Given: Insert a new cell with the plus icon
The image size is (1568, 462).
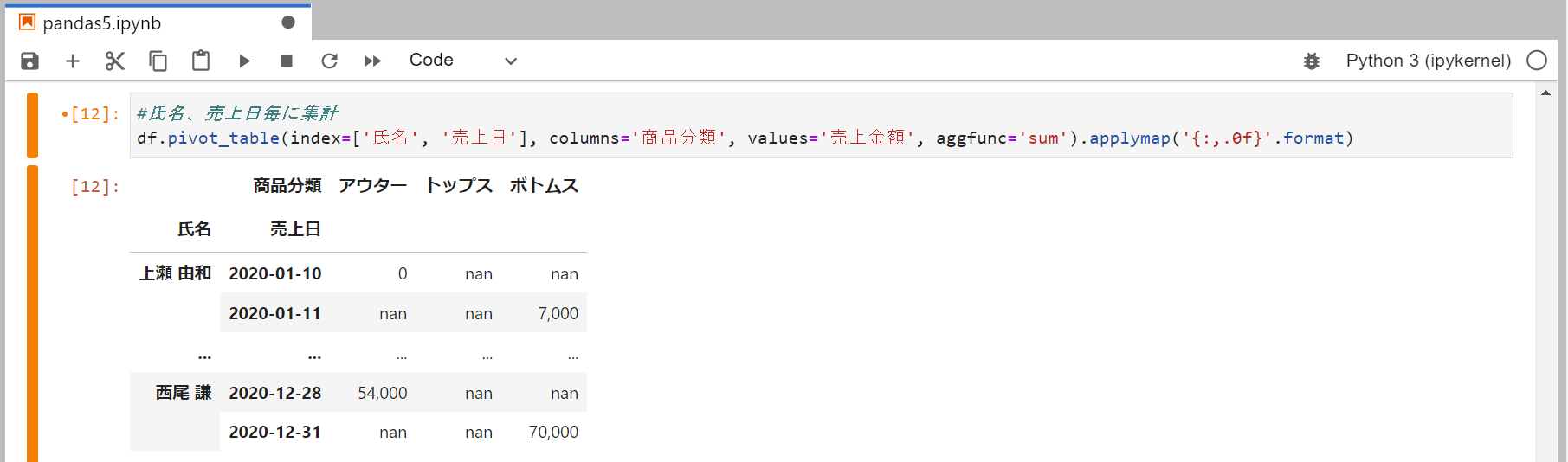Looking at the screenshot, I should coord(73,61).
